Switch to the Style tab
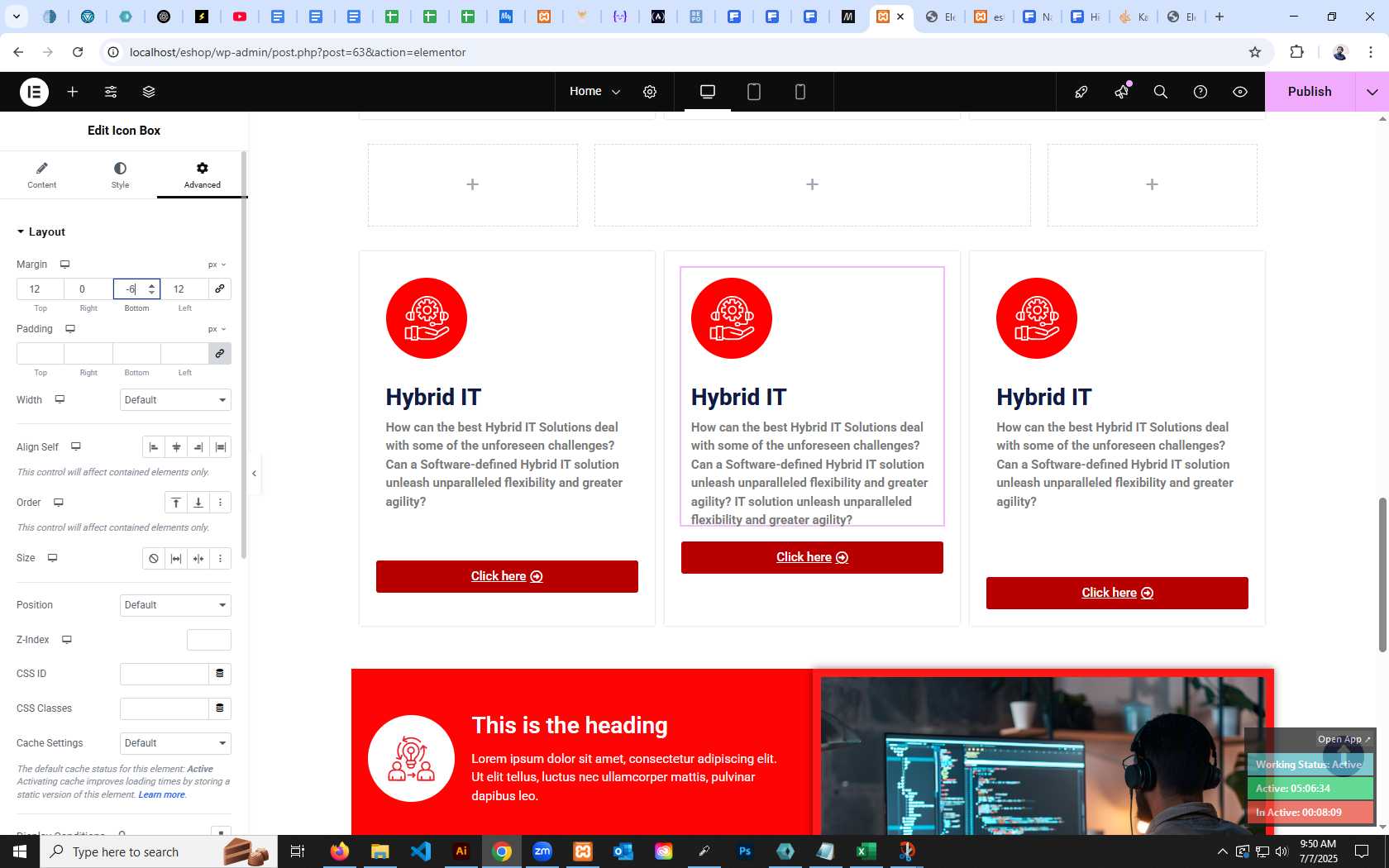The height and width of the screenshot is (868, 1389). (x=120, y=175)
